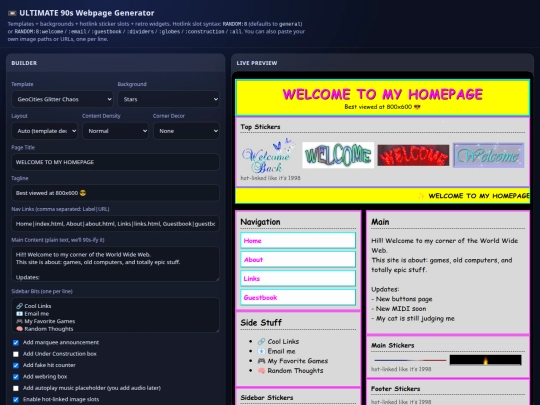The height and width of the screenshot is (405, 540).
Task: Click the envelope icon beside Email me
Action: pyautogui.click(x=261, y=351)
